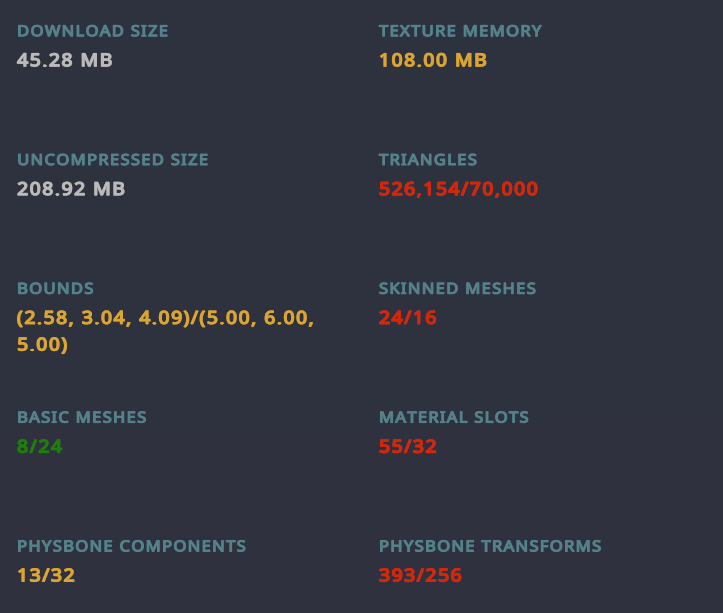Select the 108.00 MB texture memory value
The image size is (723, 613).
[433, 60]
